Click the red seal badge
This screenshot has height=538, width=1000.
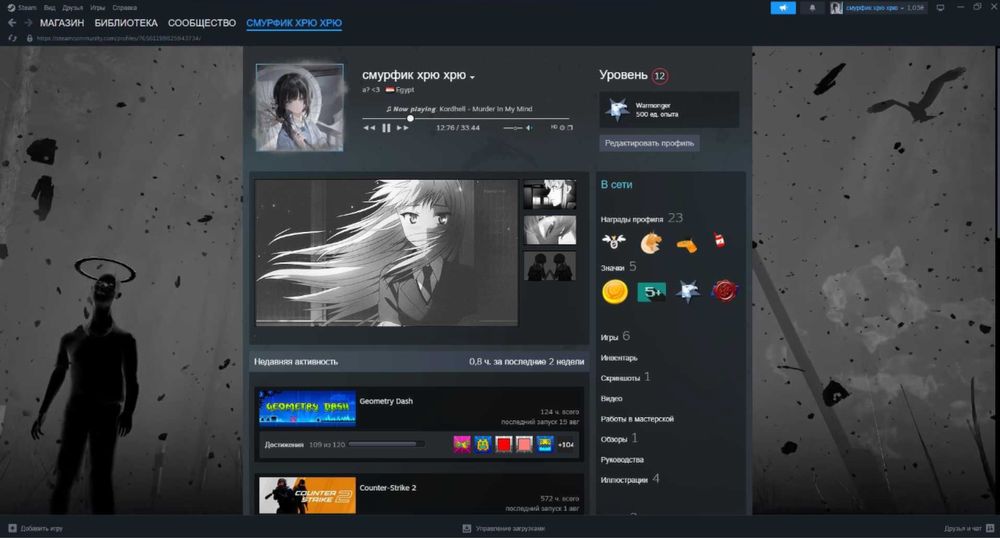724,292
